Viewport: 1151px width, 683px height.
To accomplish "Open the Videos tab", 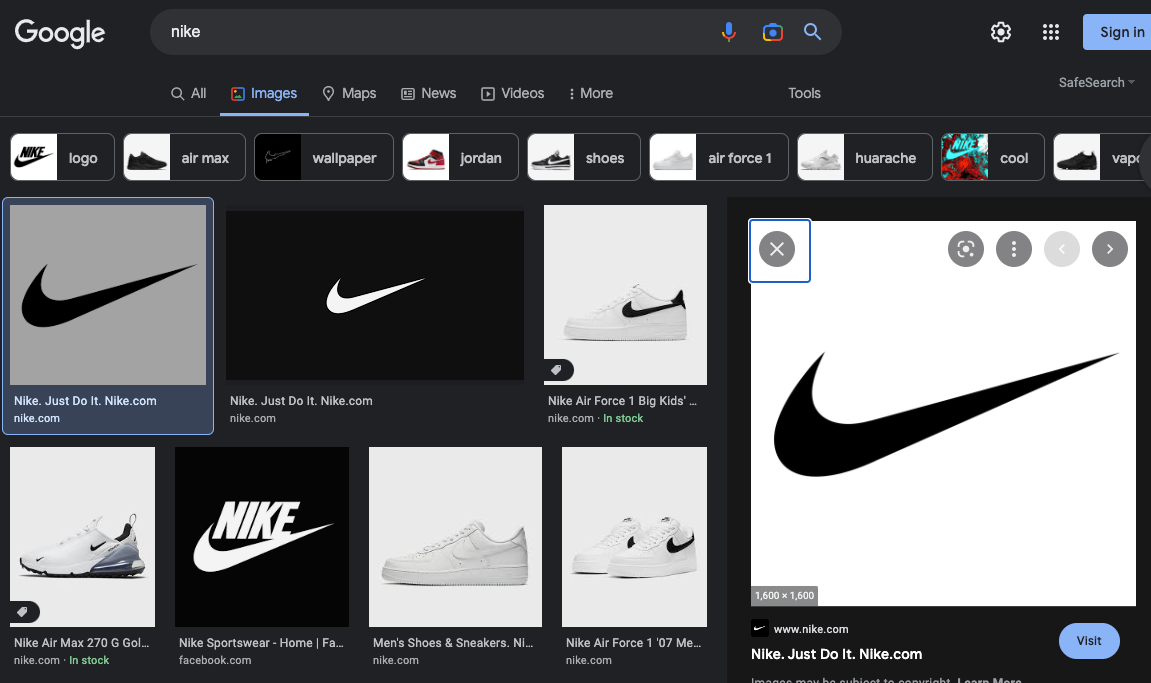I will tap(512, 93).
